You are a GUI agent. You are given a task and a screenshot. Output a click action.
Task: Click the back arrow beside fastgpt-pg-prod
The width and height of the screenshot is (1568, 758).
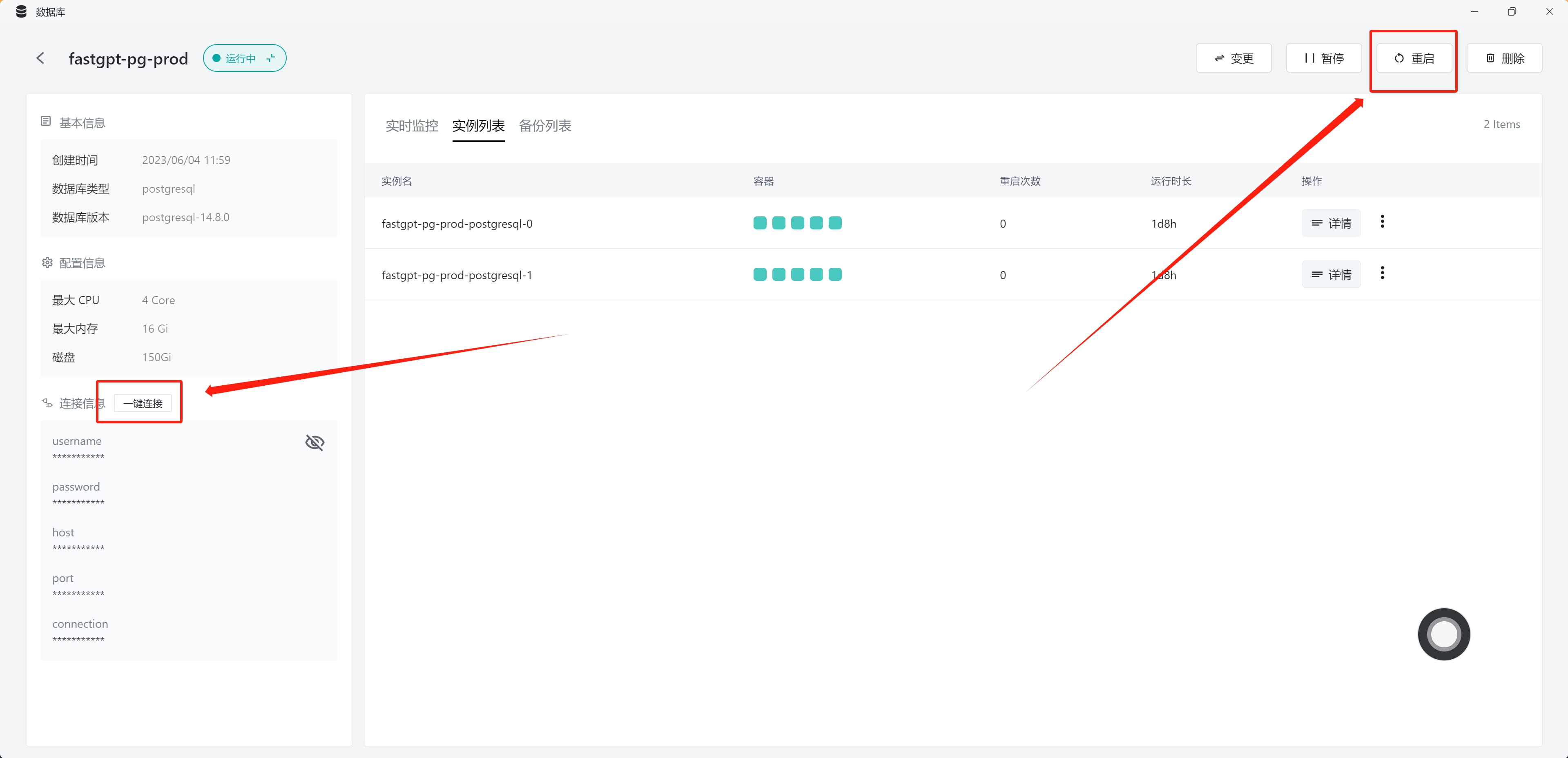pos(40,58)
